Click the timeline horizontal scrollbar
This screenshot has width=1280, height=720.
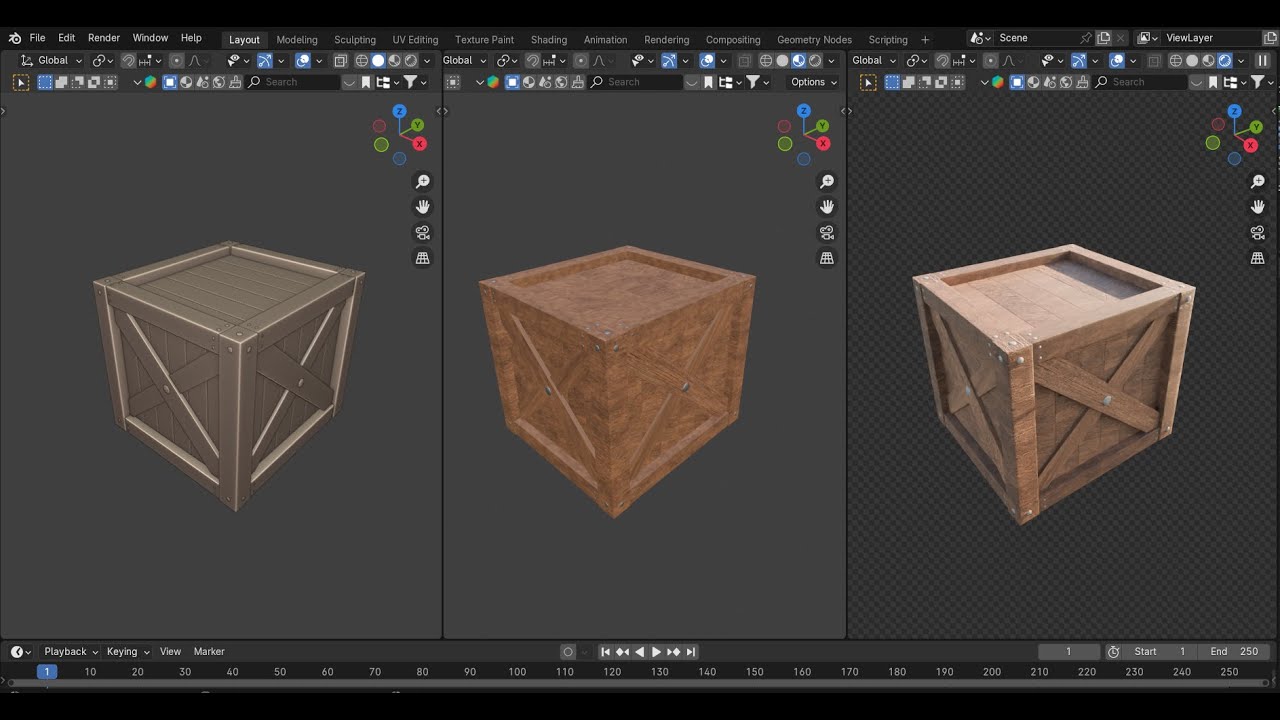coord(640,685)
